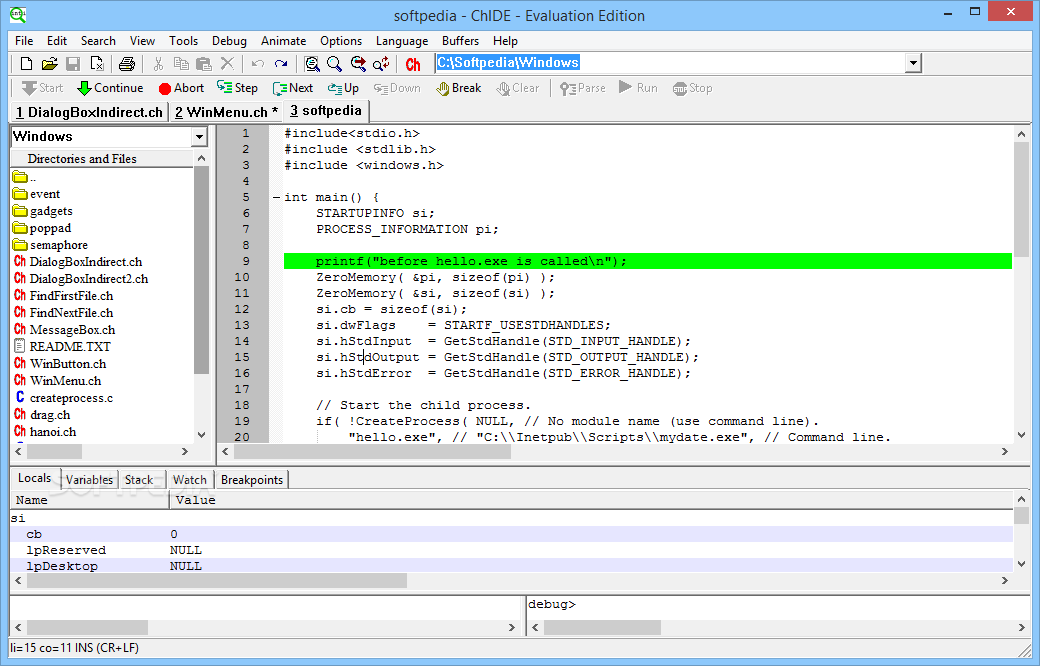Screen dimensions: 1040x666
Task: Click the file list scroll down arrow
Action: (202, 435)
